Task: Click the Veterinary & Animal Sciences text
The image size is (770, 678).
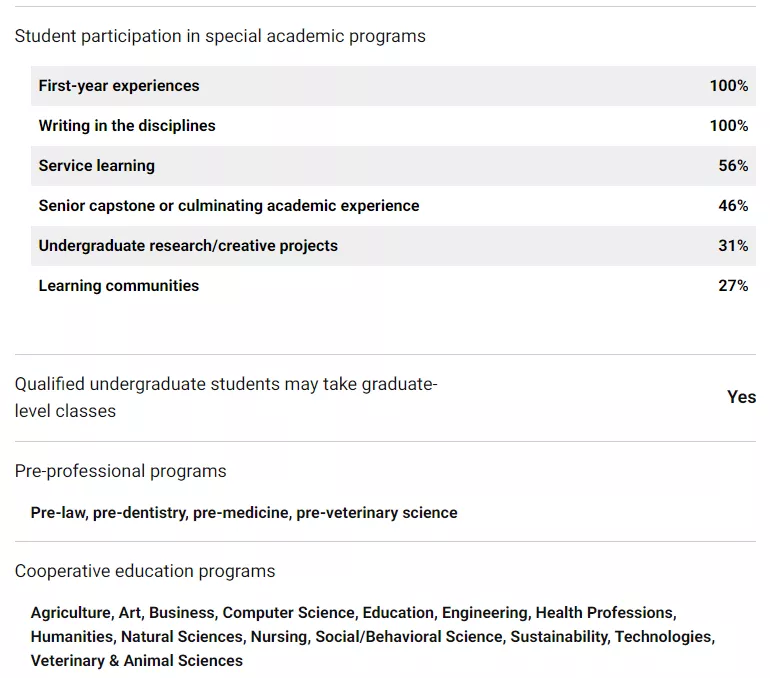Action: [x=137, y=661]
